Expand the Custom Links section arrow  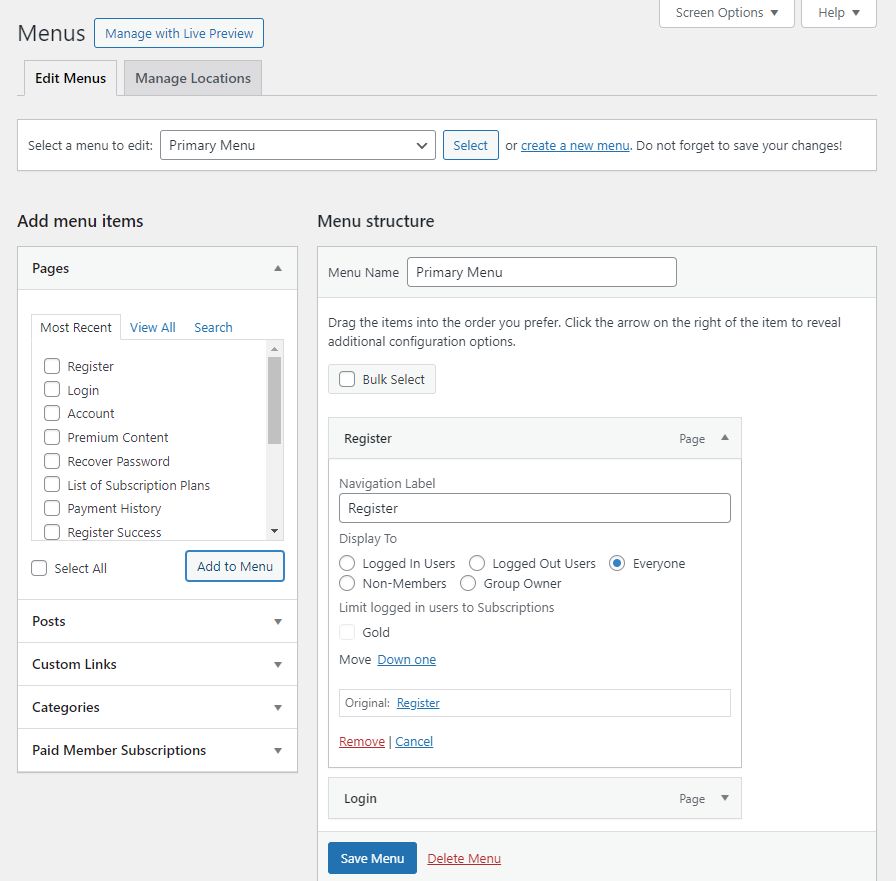[x=278, y=664]
